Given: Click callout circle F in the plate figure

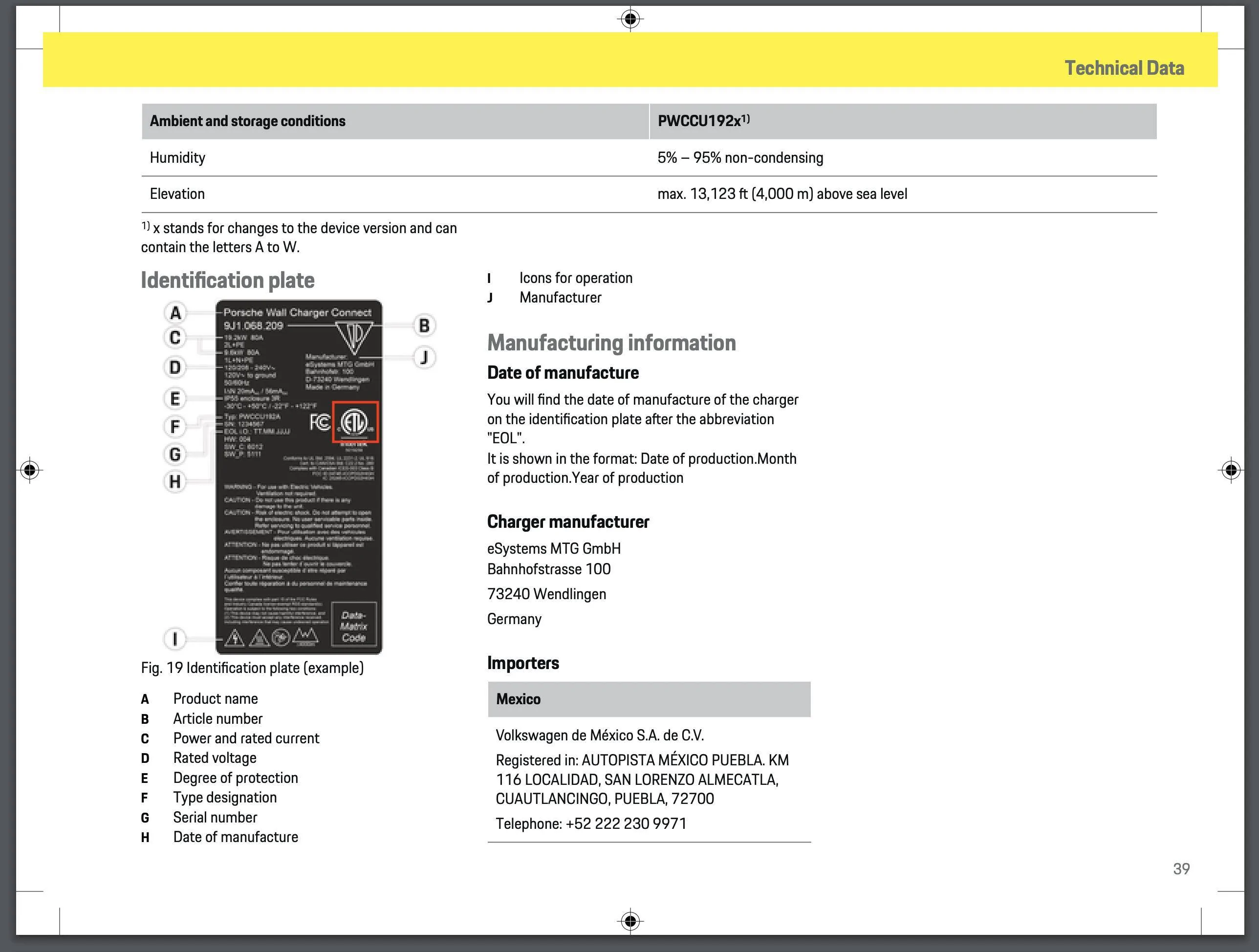Looking at the screenshot, I should [175, 426].
